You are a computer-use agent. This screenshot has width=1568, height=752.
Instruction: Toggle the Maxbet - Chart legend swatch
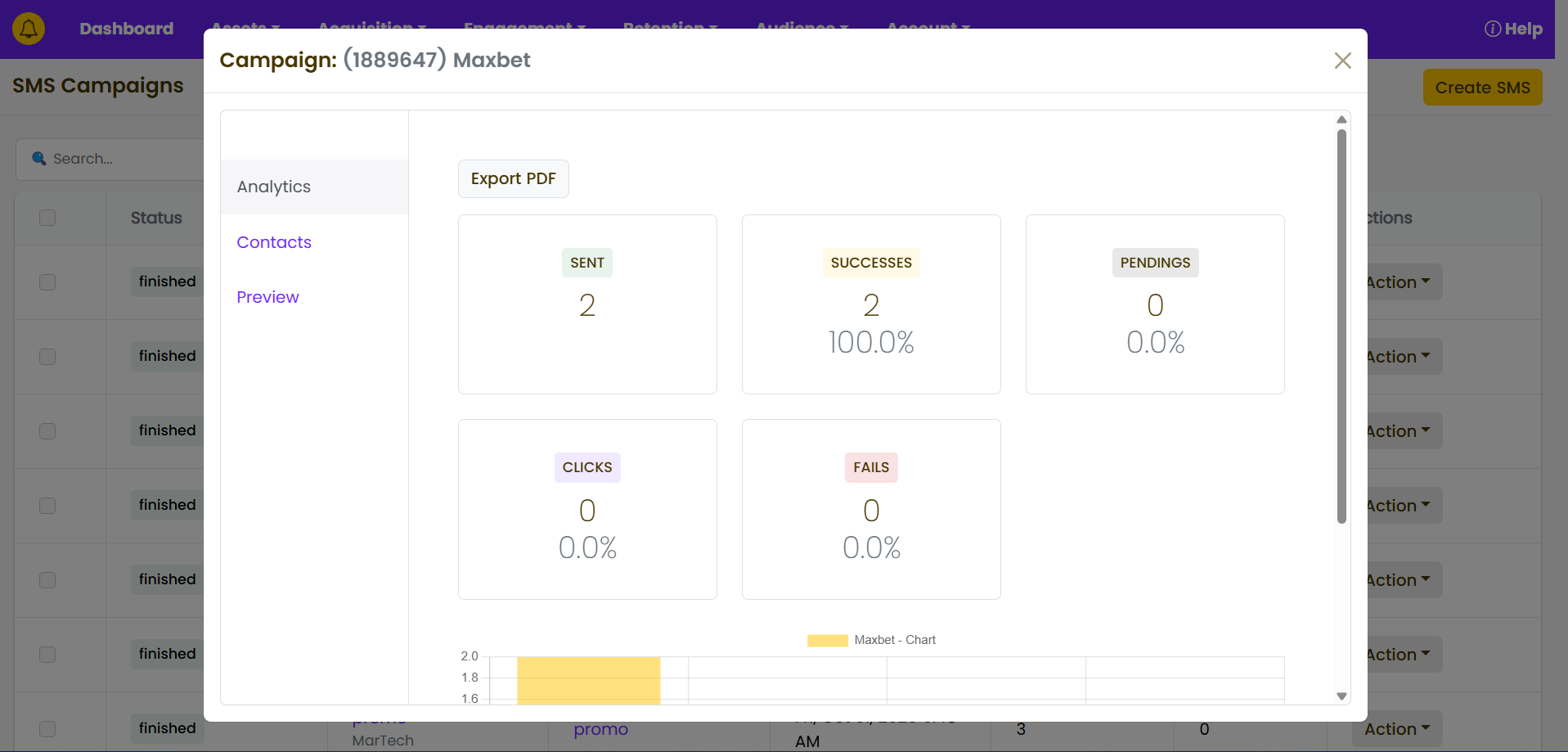pyautogui.click(x=827, y=641)
